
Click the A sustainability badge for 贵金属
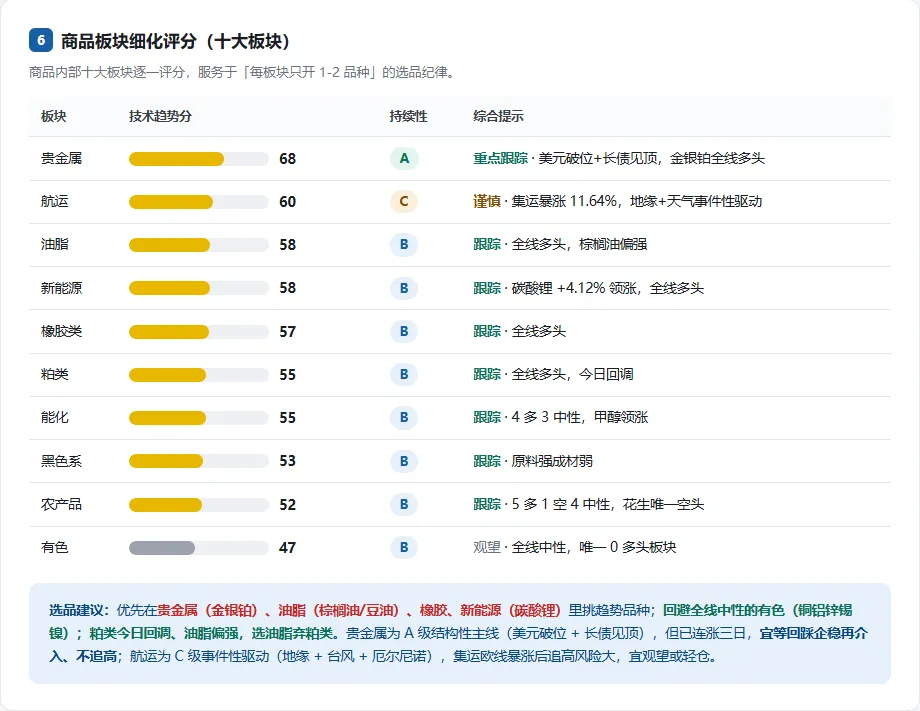point(404,158)
